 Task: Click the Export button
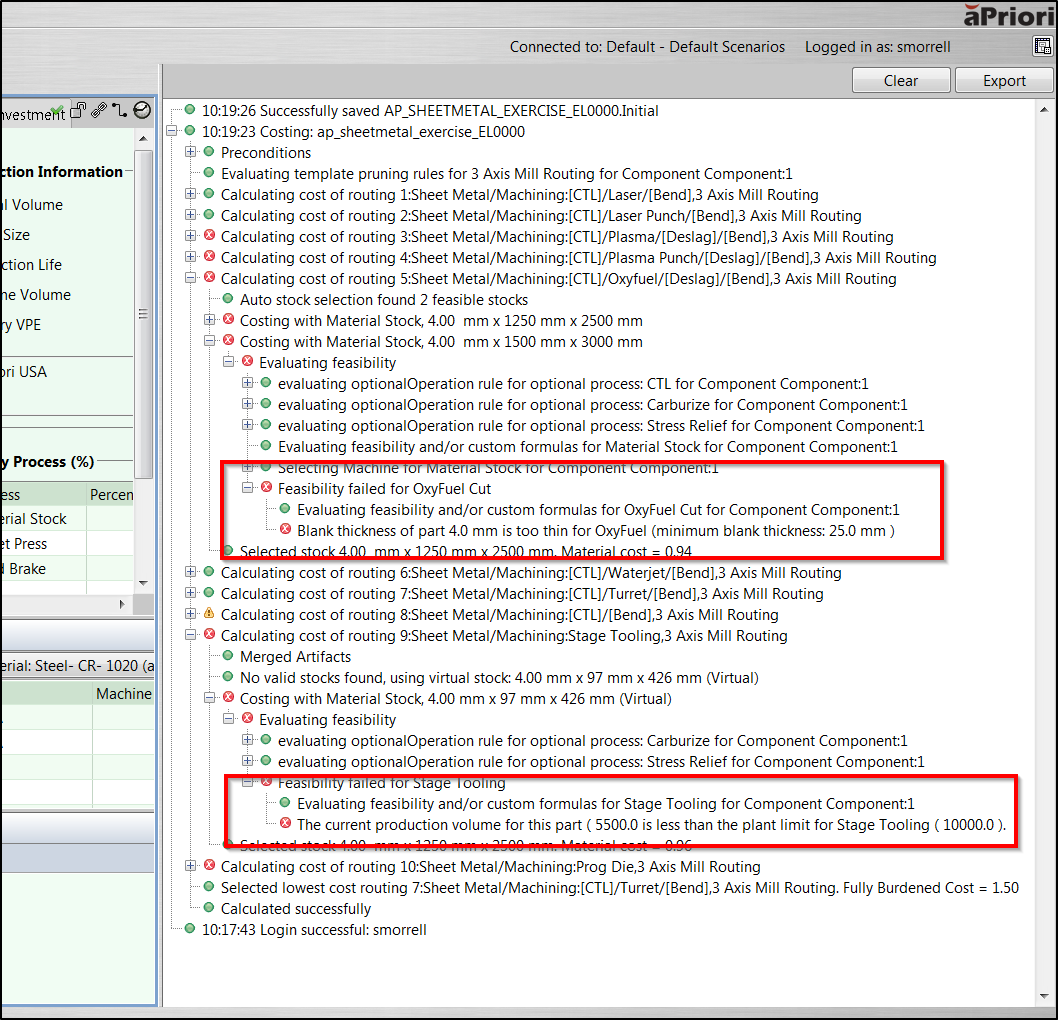[x=1004, y=81]
